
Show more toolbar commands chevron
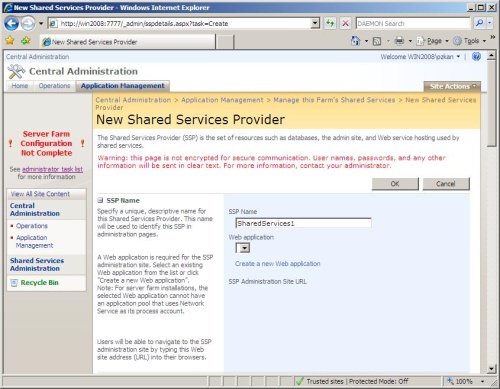(x=492, y=37)
